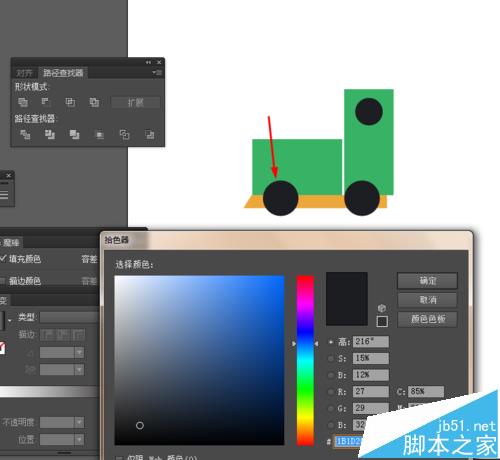Select the black circle on tall green rectangle
The height and width of the screenshot is (460, 500).
pyautogui.click(x=369, y=111)
